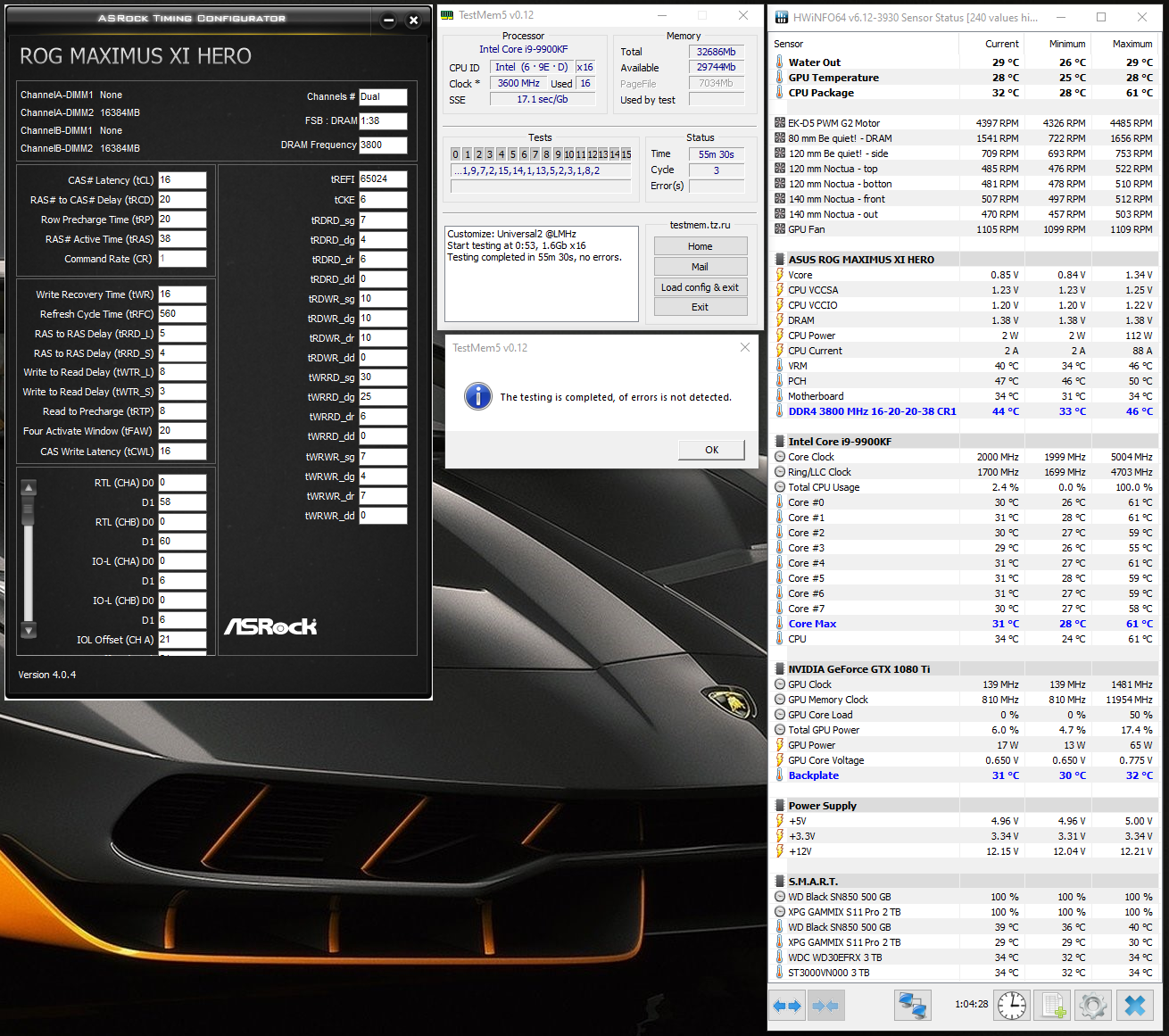The image size is (1169, 1036).
Task: Click Load config & exit in TestMem5
Action: tap(701, 287)
